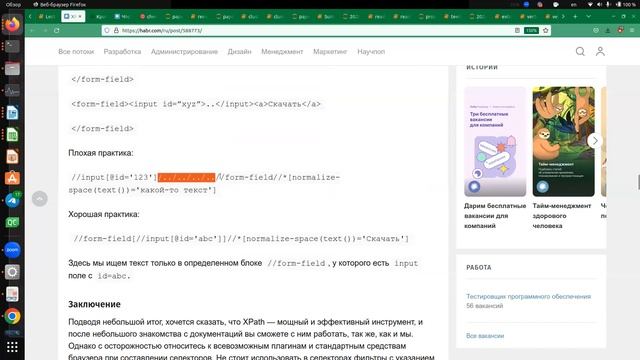Open the volume indicator in top bar

pyautogui.click(x=599, y=4)
